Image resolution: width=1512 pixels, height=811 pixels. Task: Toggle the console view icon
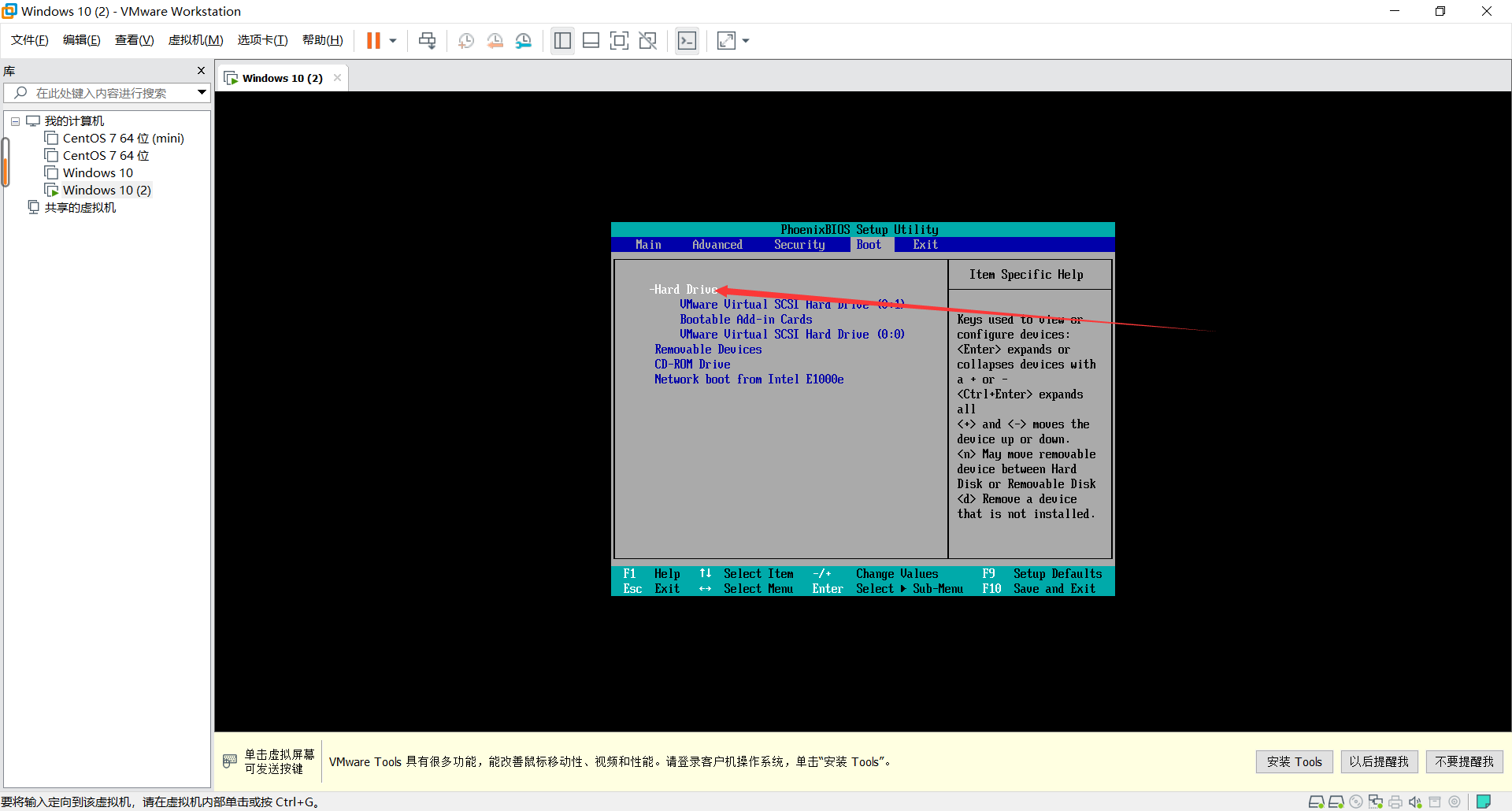point(687,41)
